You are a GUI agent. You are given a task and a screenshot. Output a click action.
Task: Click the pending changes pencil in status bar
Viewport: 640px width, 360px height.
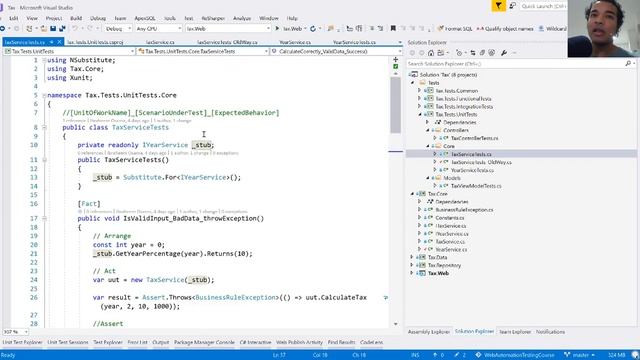pos(460,355)
